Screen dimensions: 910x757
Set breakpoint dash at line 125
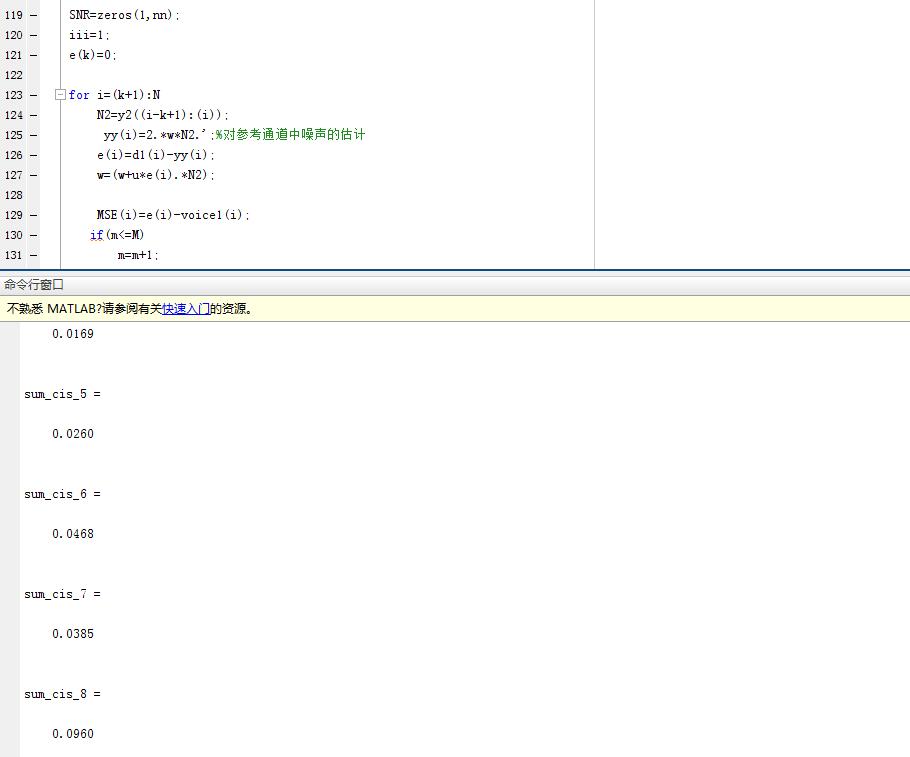coord(34,135)
